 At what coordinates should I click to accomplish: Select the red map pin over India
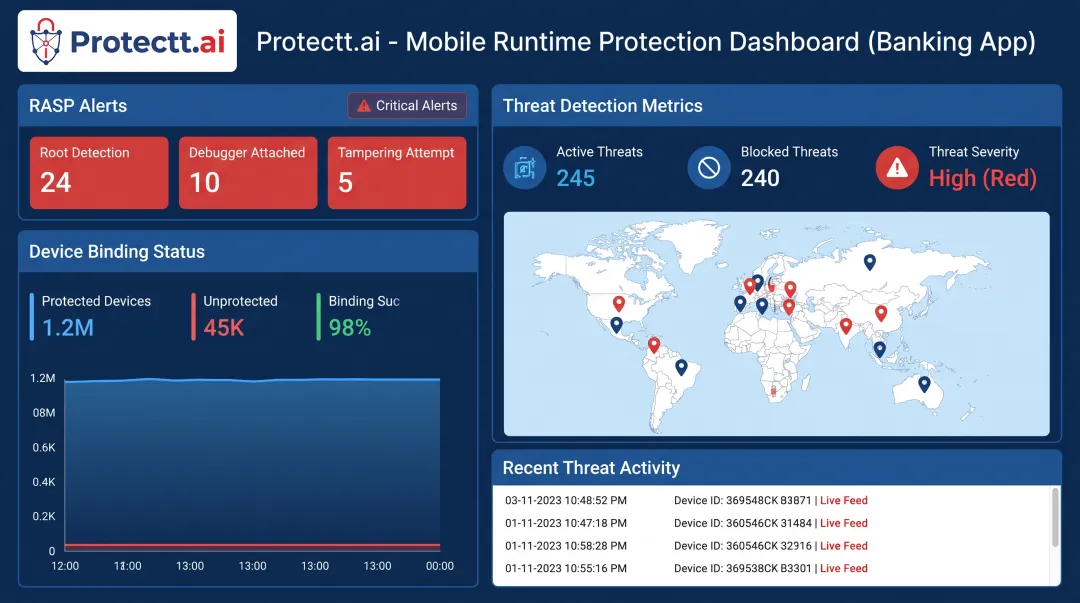coord(846,326)
